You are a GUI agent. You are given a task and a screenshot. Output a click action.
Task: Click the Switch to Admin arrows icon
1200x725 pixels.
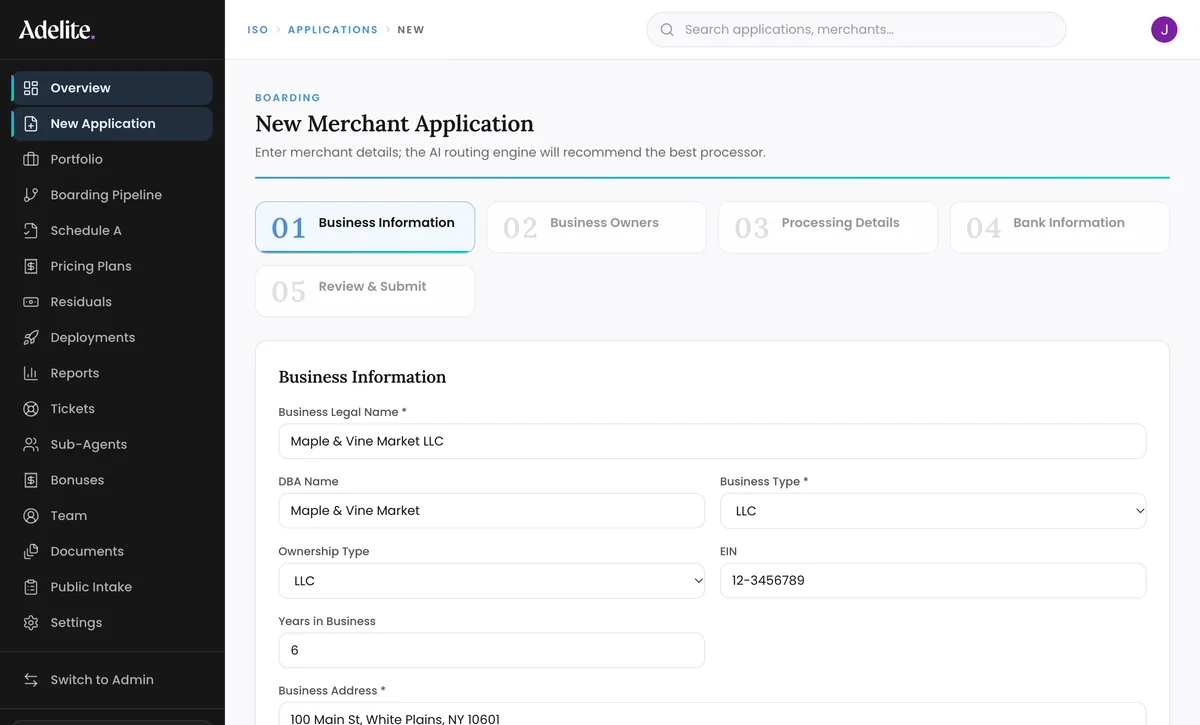click(31, 680)
